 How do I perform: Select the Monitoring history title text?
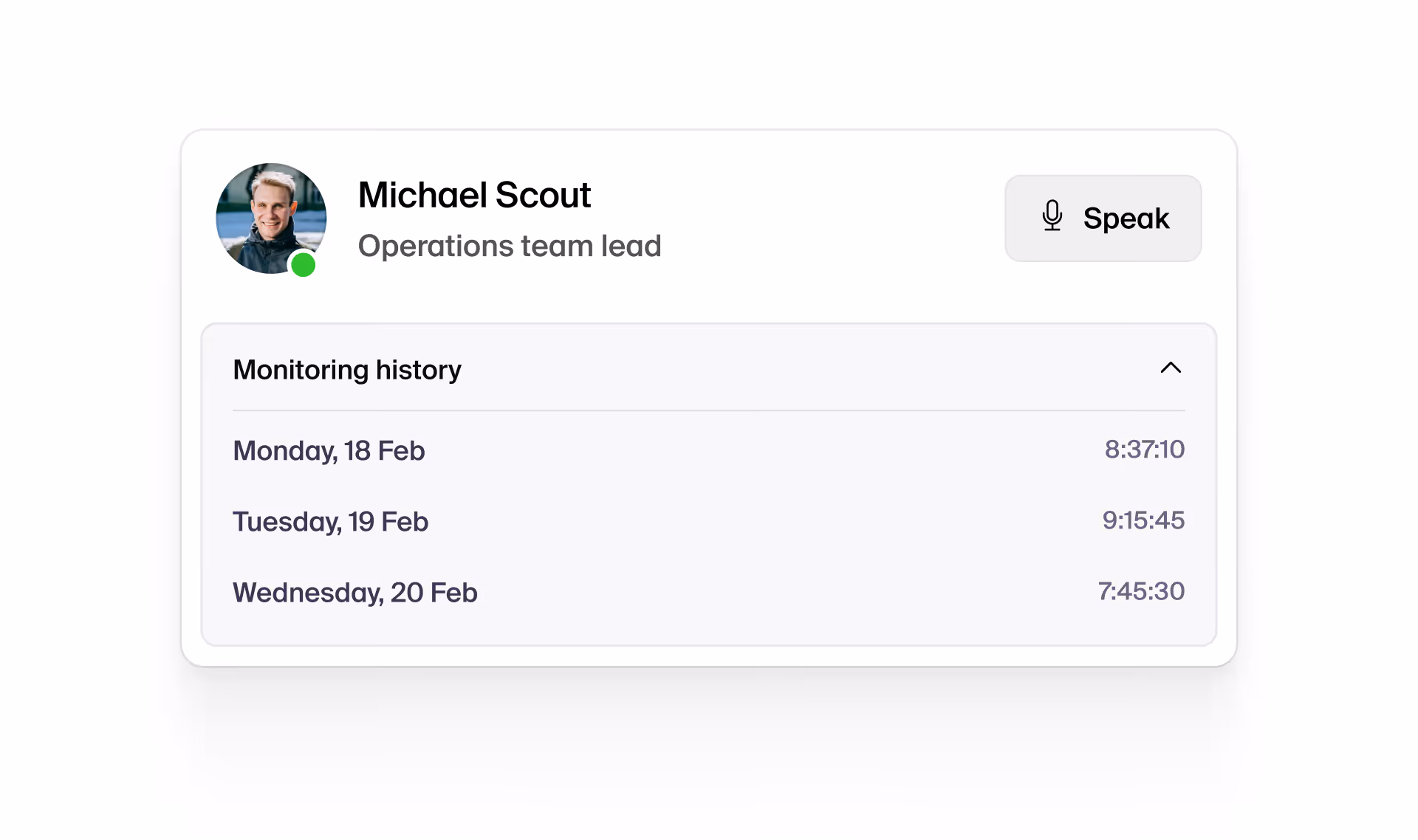click(x=346, y=370)
